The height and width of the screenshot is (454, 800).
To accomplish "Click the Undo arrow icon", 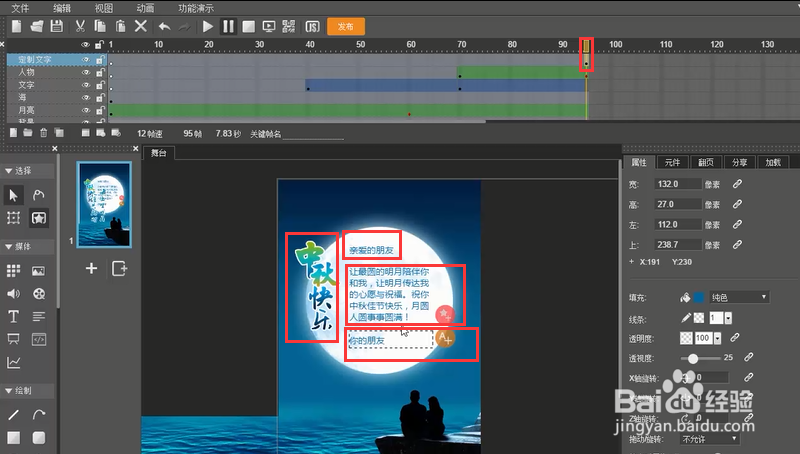I will tap(164, 27).
